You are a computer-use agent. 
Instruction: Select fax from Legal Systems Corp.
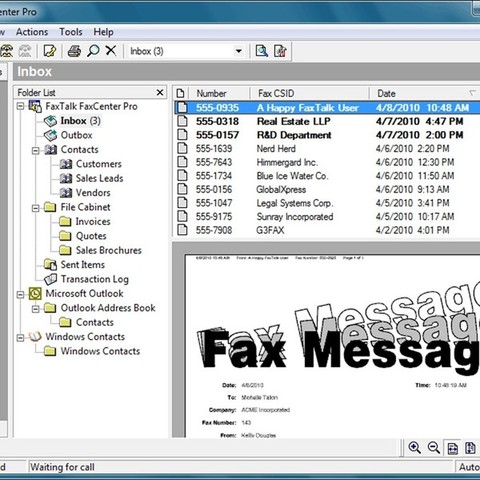click(x=327, y=203)
